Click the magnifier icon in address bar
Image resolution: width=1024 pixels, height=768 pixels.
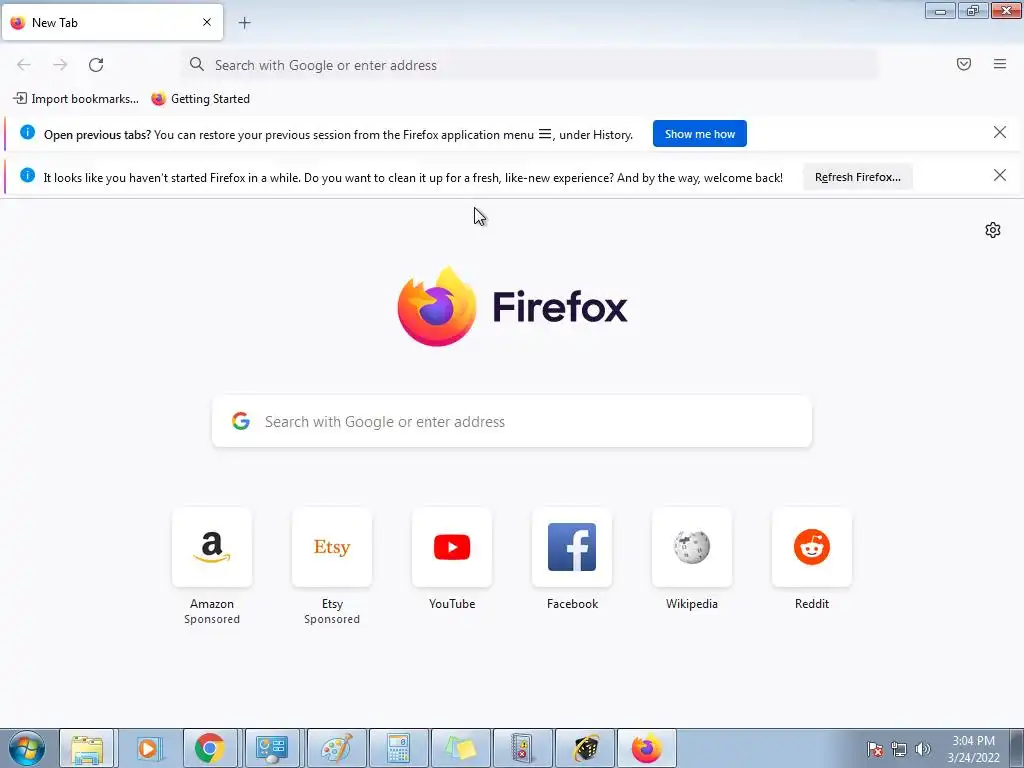197,64
